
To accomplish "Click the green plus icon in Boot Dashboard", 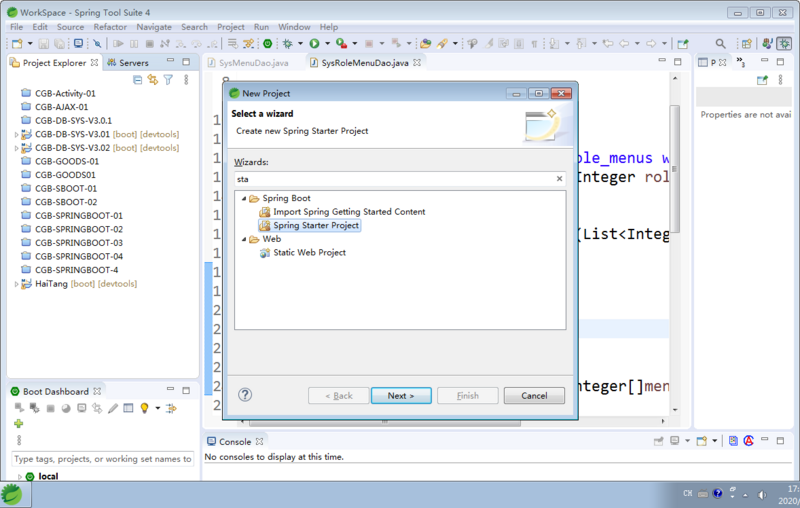I will pyautogui.click(x=19, y=423).
